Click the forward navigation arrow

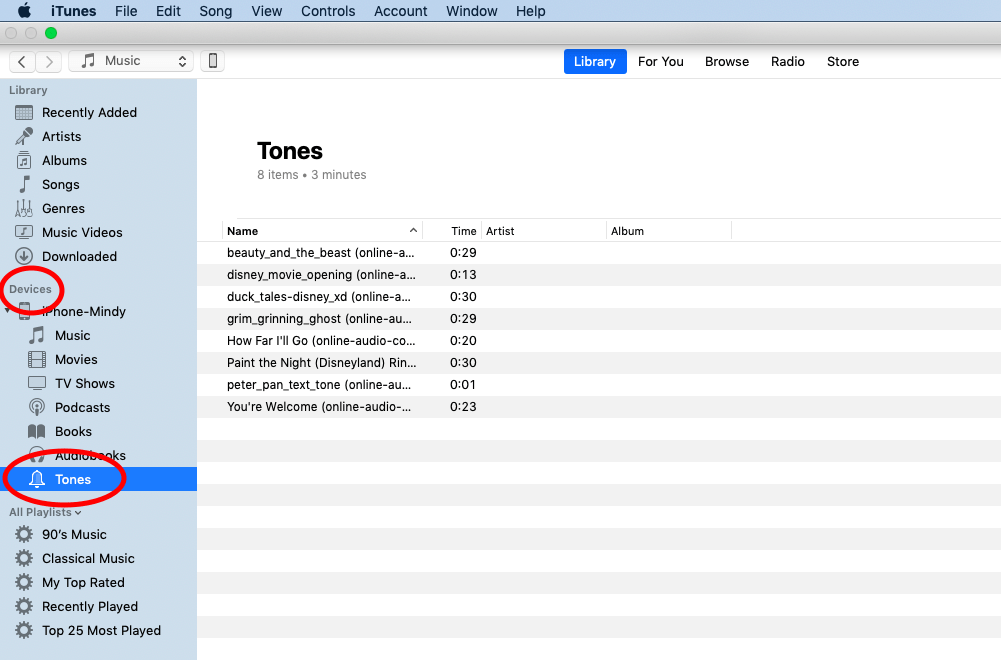pyautogui.click(x=49, y=61)
